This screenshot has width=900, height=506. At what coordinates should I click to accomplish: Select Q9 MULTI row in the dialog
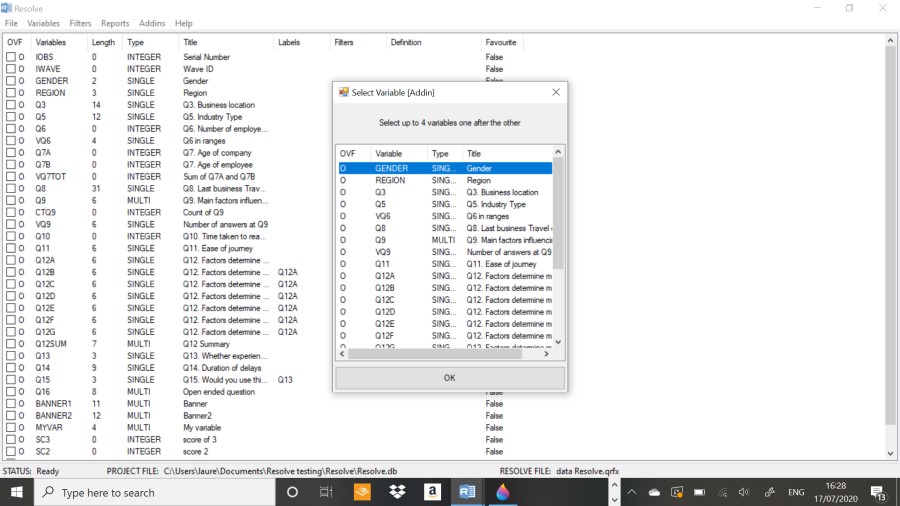coord(445,240)
